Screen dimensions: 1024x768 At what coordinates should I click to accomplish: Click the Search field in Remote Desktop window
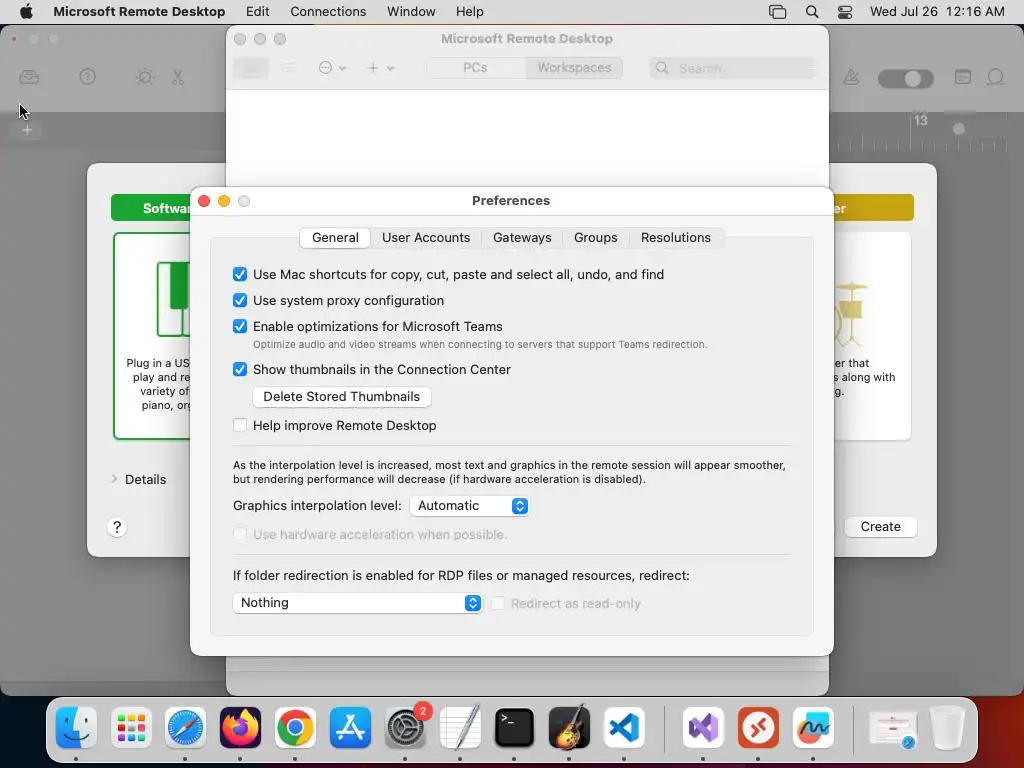733,68
